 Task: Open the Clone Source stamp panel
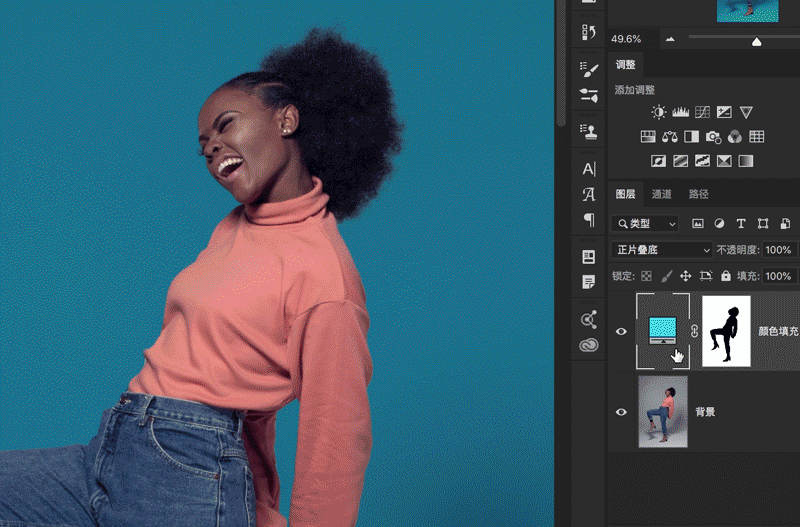[589, 131]
